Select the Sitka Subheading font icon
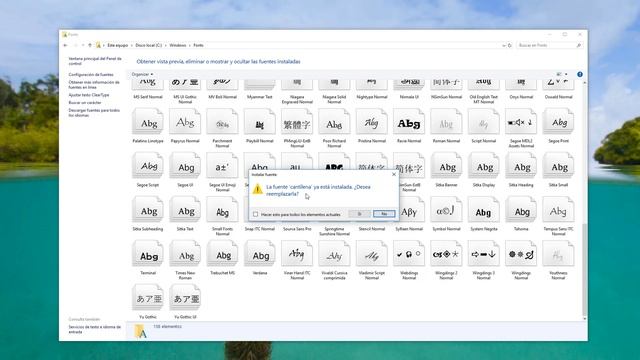 [148, 210]
